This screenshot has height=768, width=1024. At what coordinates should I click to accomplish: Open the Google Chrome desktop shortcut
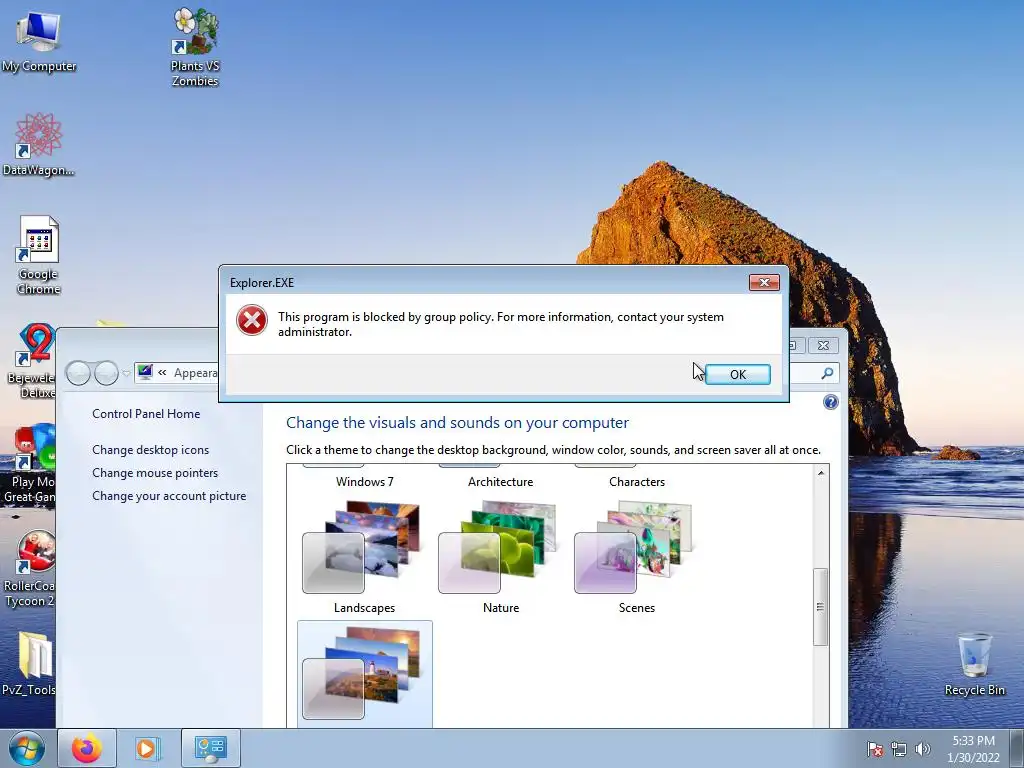(39, 255)
